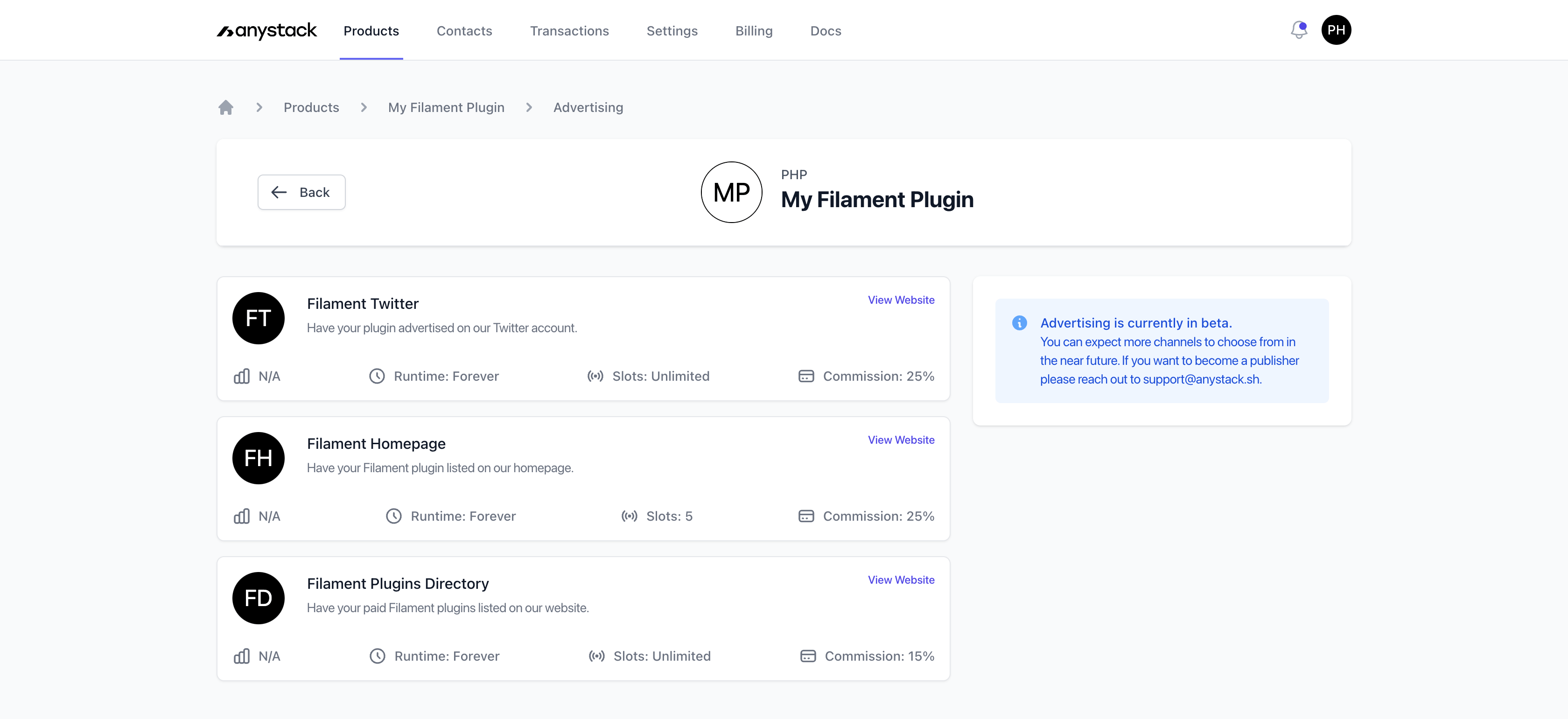Image resolution: width=1568 pixels, height=719 pixels.
Task: Click 'N/A' in Filament Plugins Directory card
Action: 269,656
